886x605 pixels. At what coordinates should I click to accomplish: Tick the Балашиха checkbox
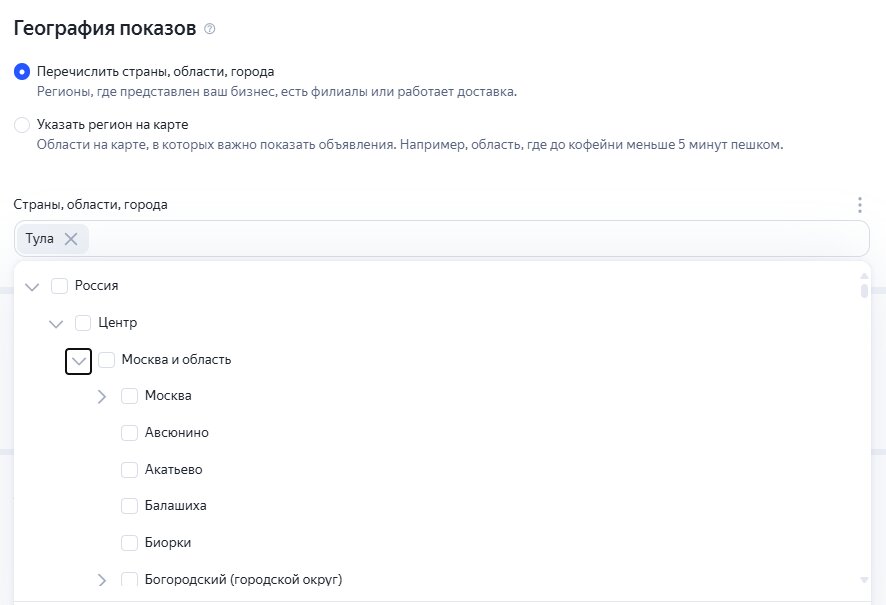pyautogui.click(x=129, y=506)
